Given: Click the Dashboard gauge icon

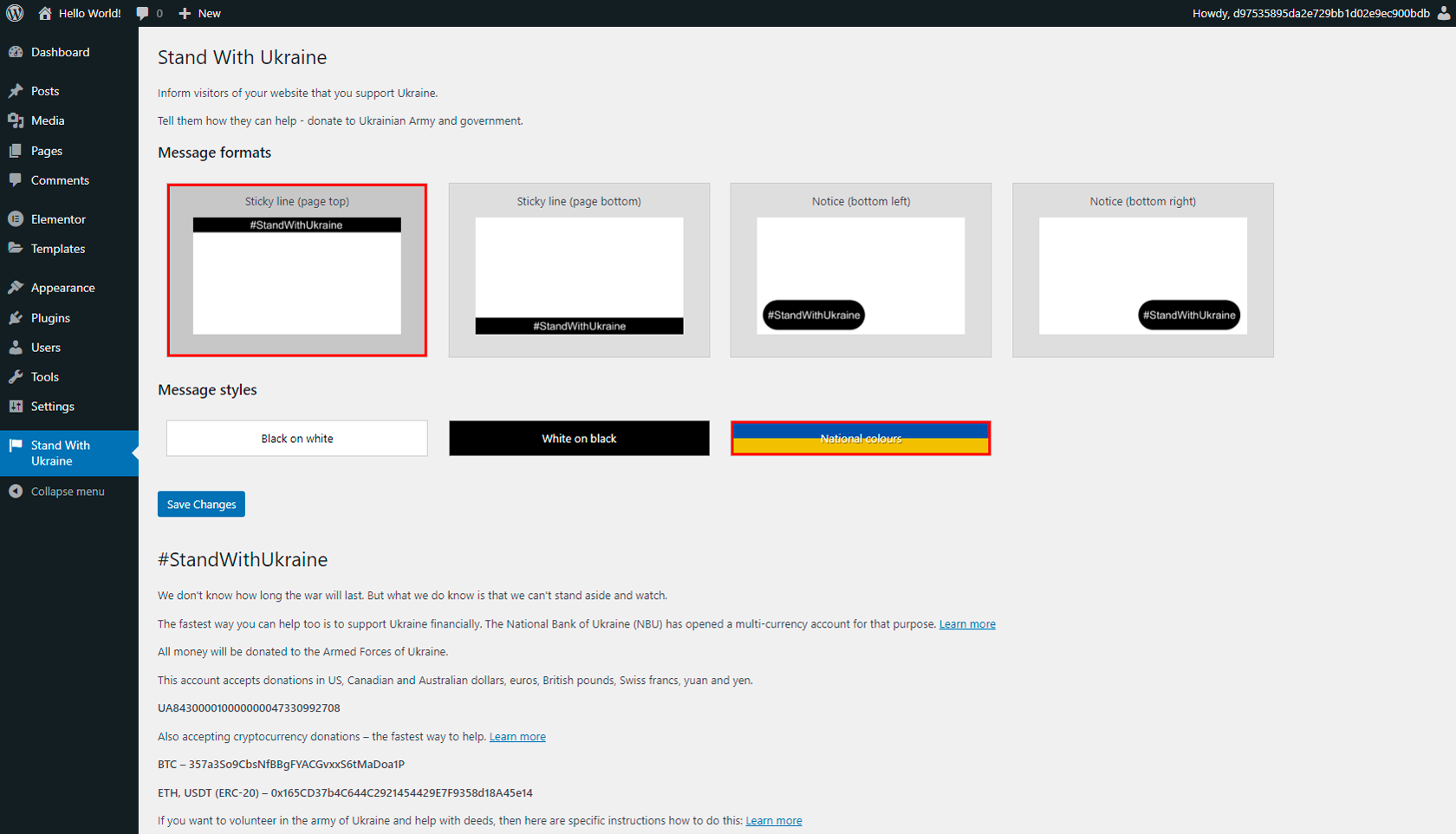Looking at the screenshot, I should pos(16,52).
